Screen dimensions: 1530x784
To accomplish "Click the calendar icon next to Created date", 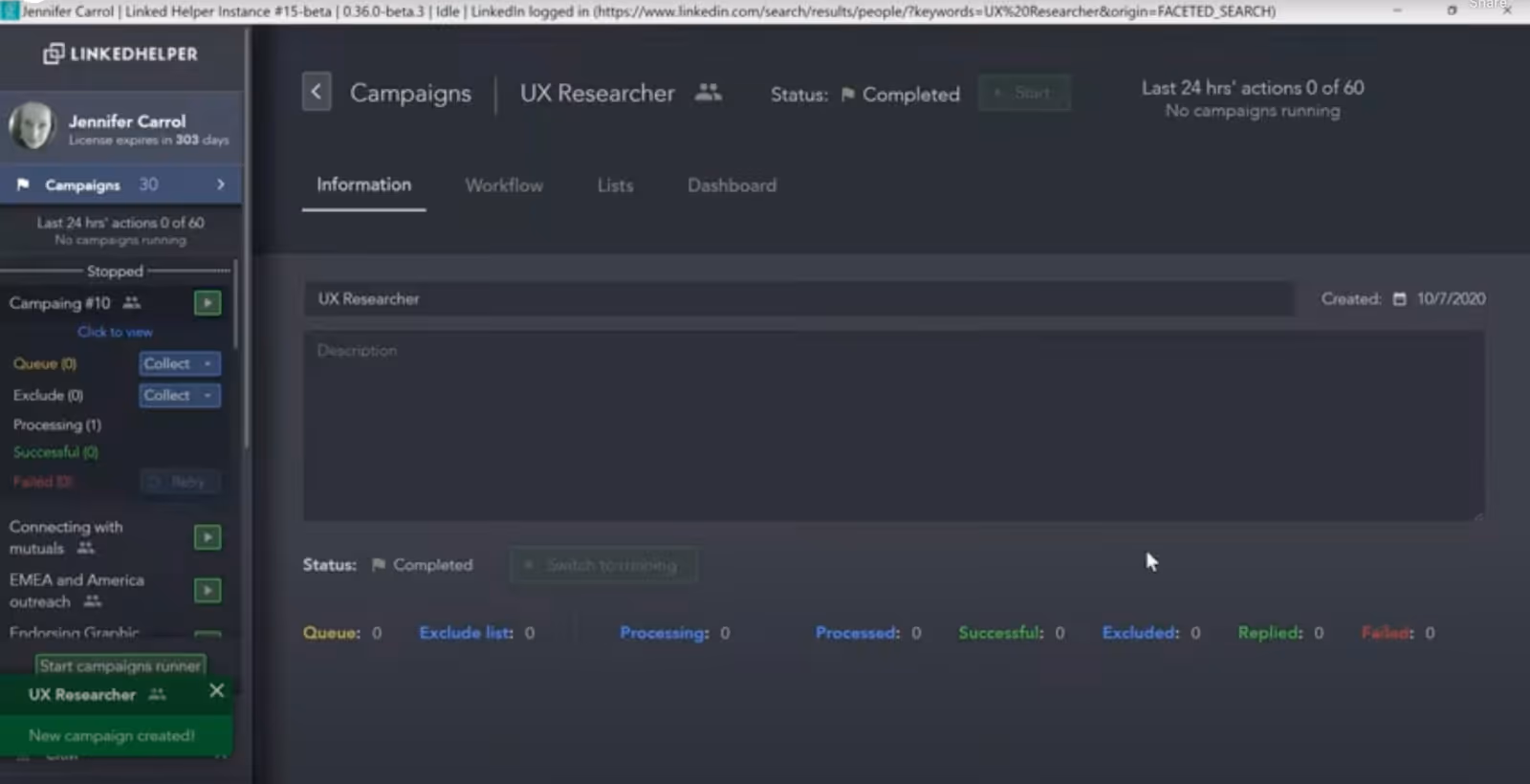I will pyautogui.click(x=1399, y=299).
